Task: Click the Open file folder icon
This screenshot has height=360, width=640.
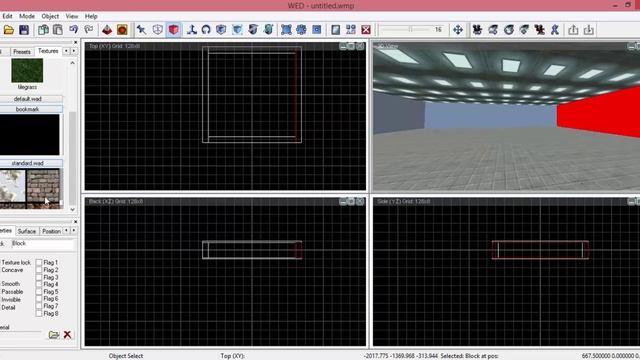Action: 9,30
